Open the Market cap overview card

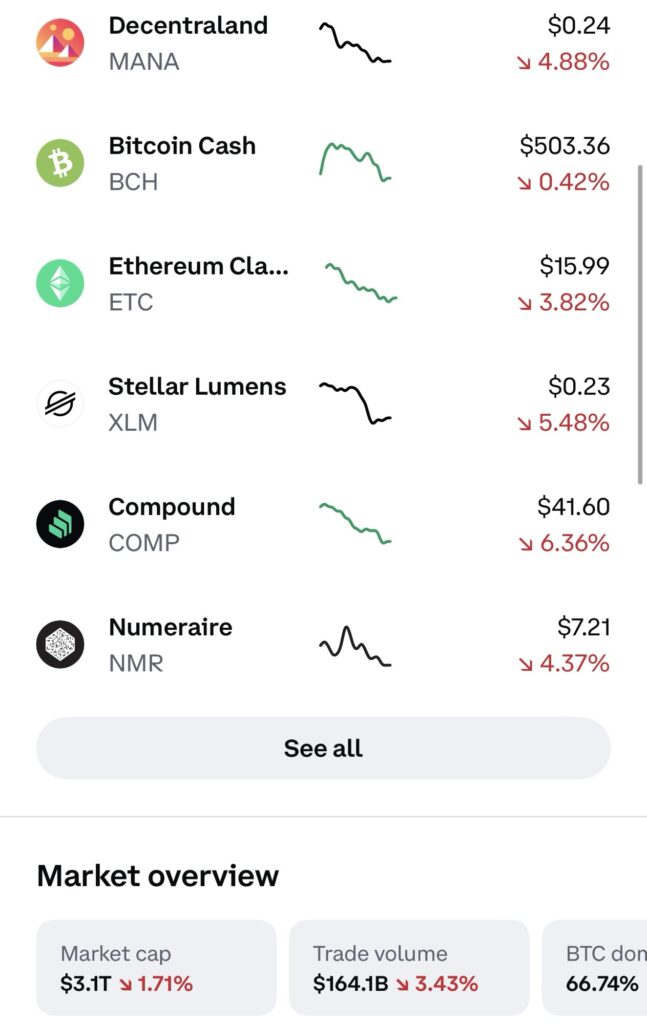[x=156, y=967]
